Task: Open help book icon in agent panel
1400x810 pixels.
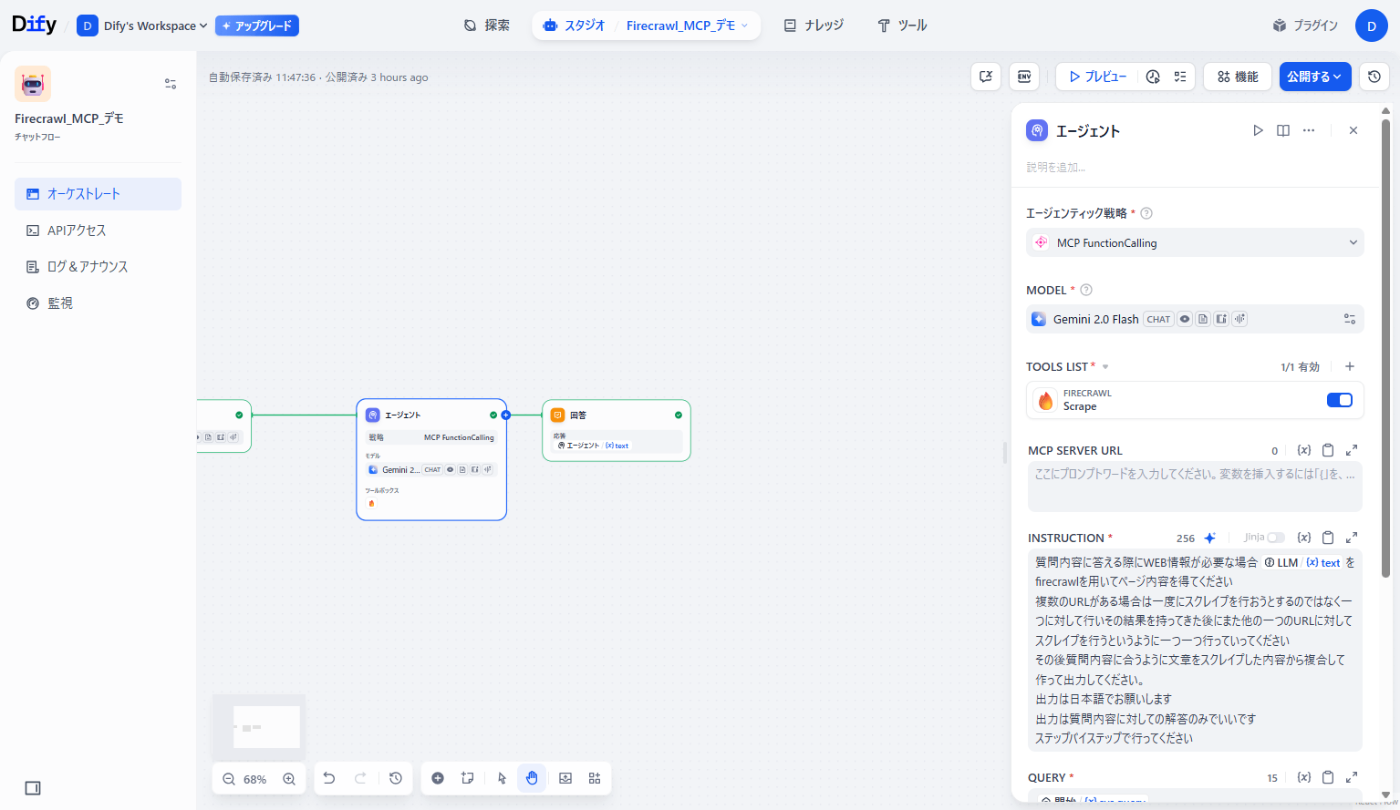Action: pos(1283,130)
